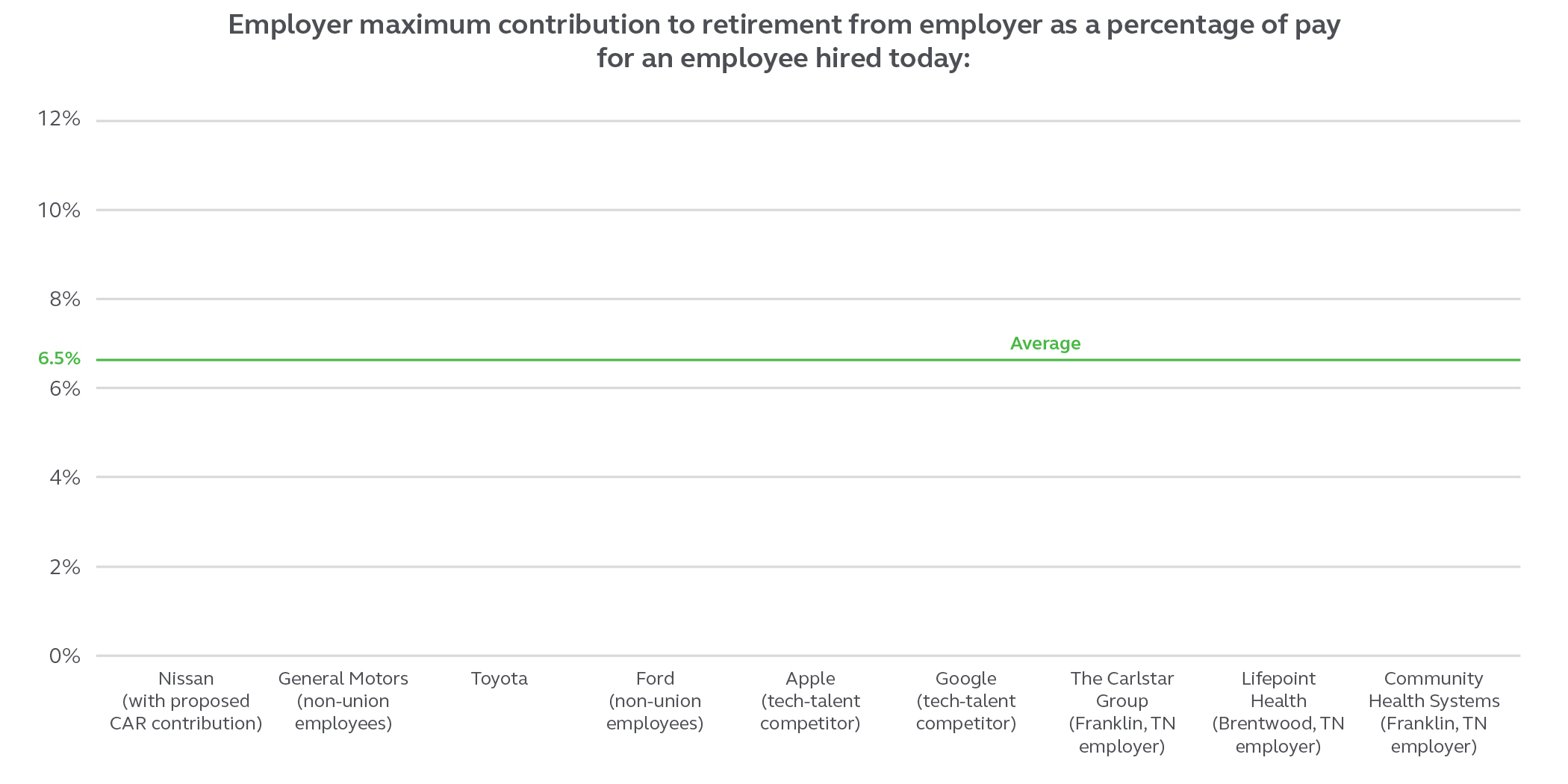
Task: Select the 10% y-axis label
Action: 59,210
